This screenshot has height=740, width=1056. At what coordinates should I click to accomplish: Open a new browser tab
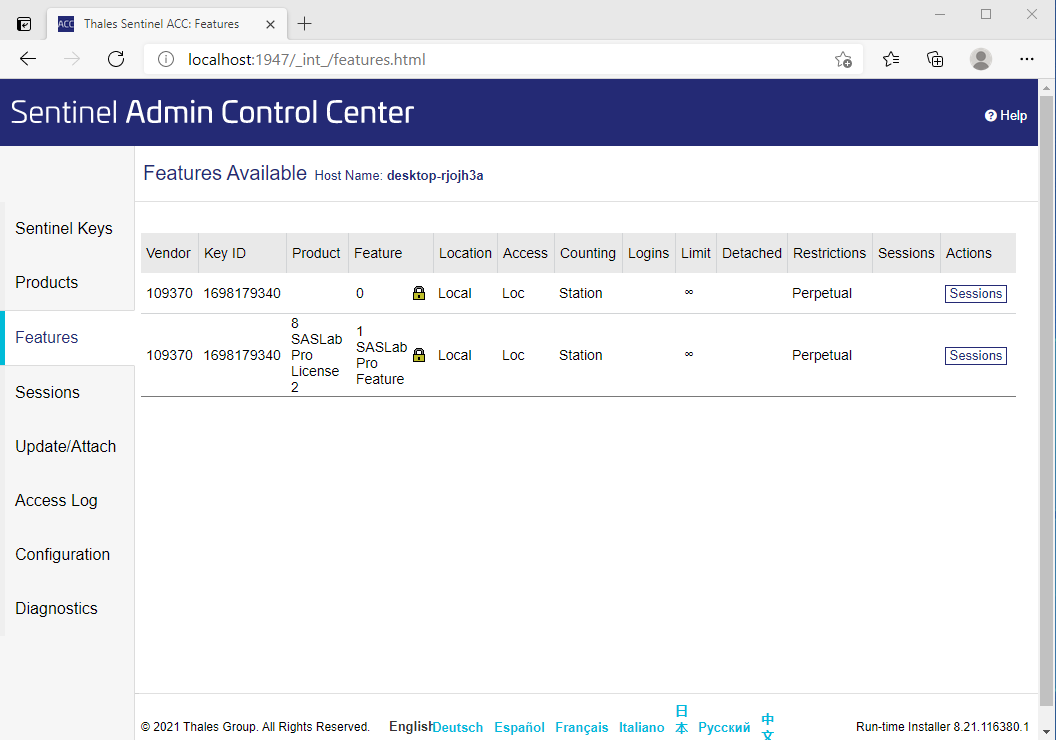click(x=304, y=24)
